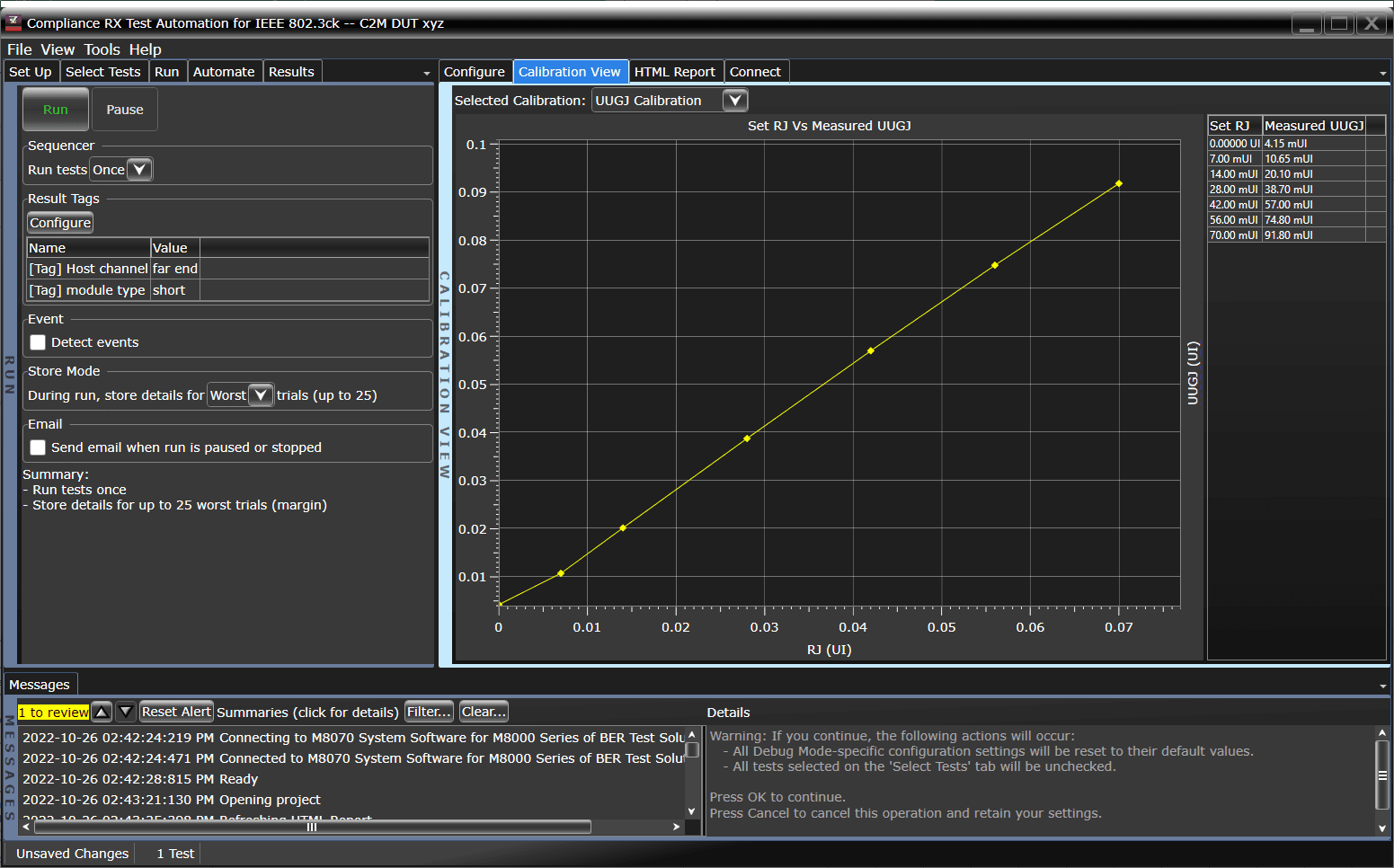The image size is (1394, 868).
Task: Click the up arrow to view previous message
Action: click(x=102, y=711)
